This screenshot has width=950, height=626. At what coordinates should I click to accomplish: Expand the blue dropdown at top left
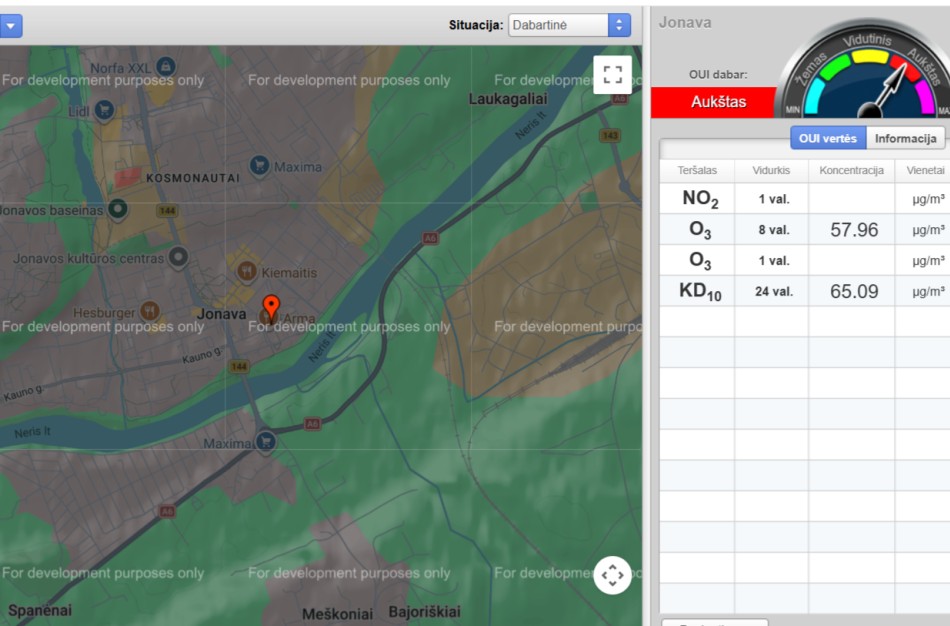(10, 25)
